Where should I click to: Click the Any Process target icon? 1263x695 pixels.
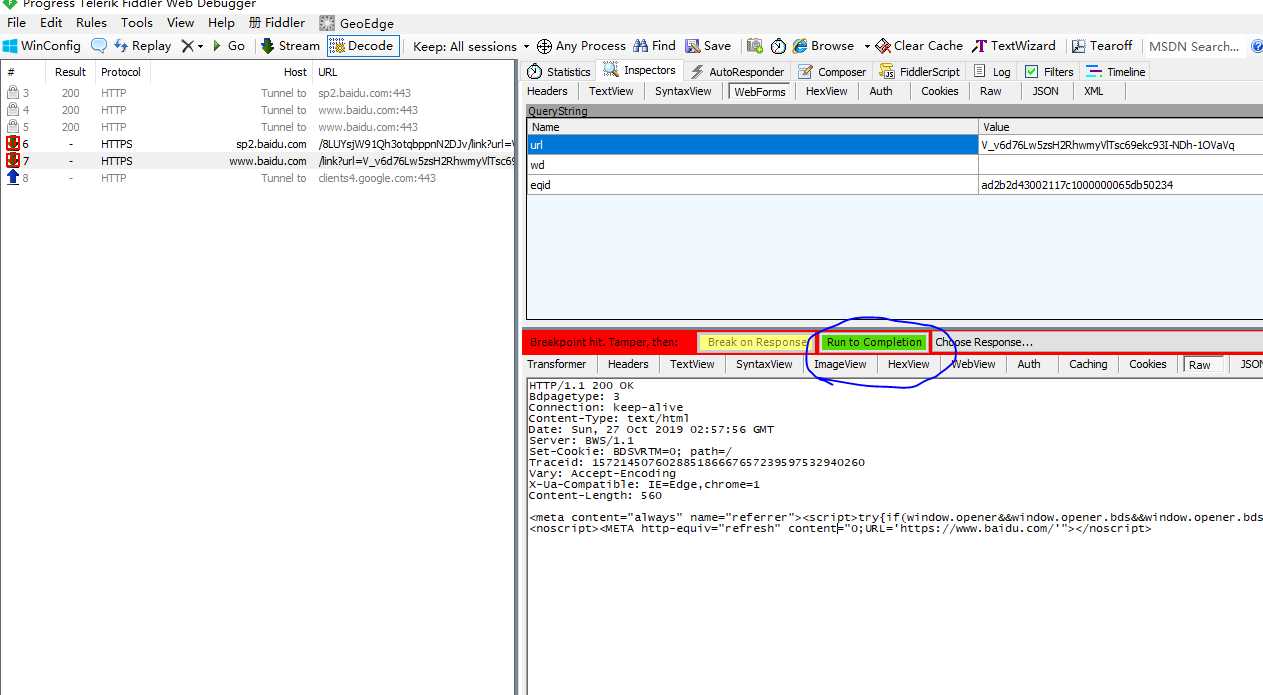point(544,46)
